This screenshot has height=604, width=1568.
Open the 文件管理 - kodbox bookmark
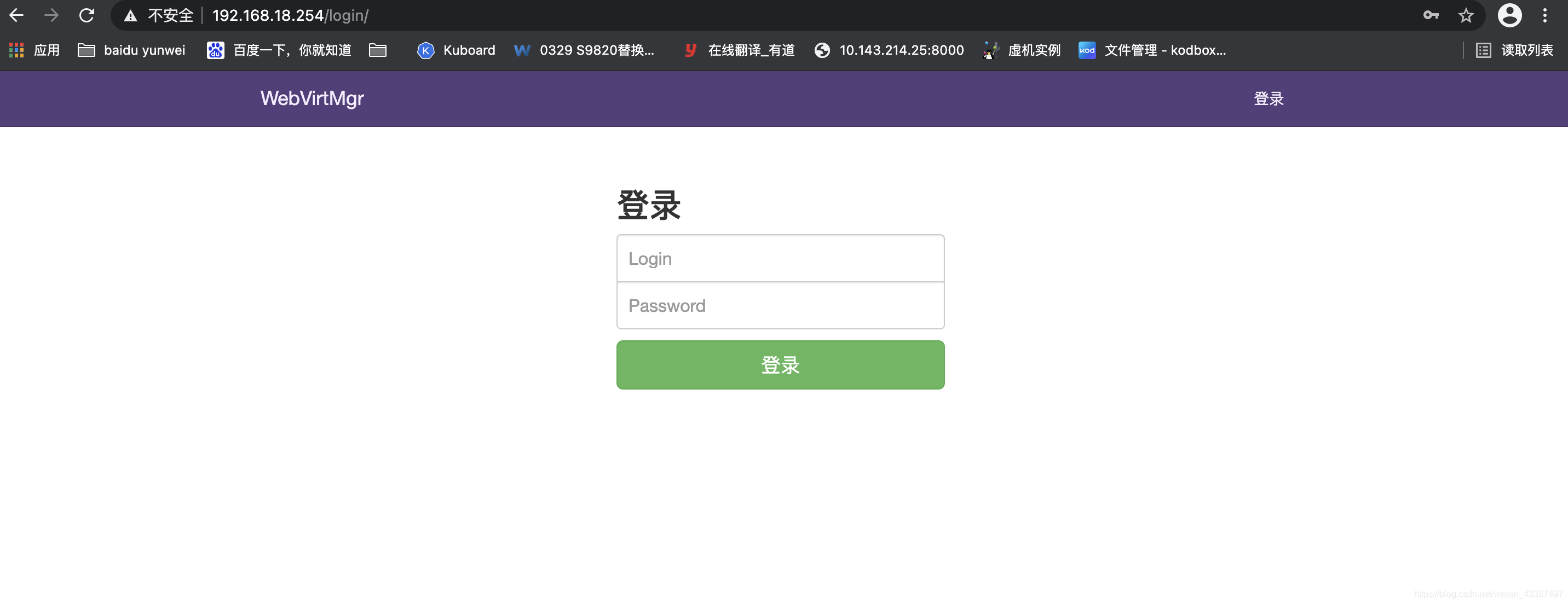coord(1152,50)
